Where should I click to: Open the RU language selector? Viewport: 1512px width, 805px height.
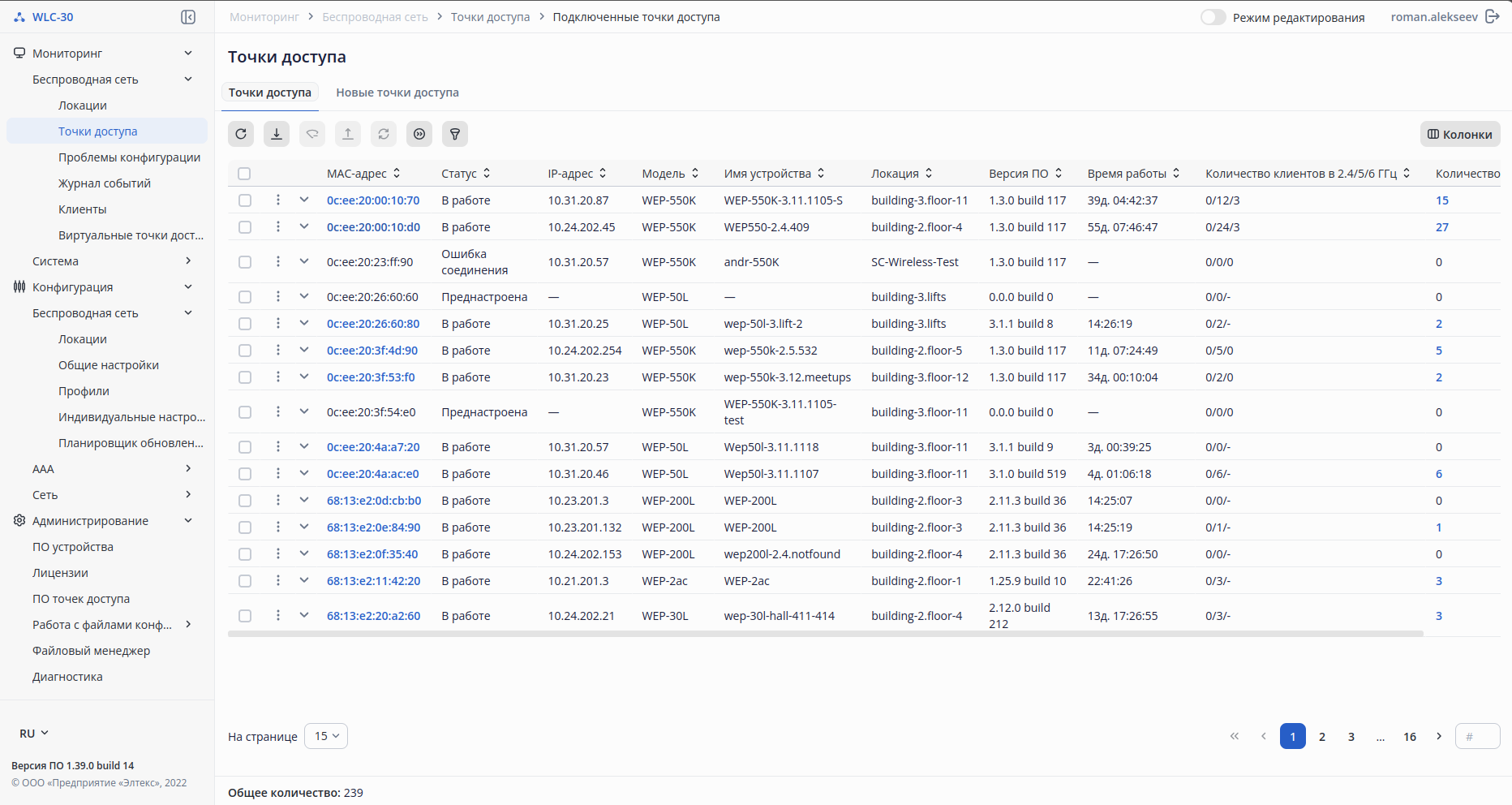(x=34, y=734)
